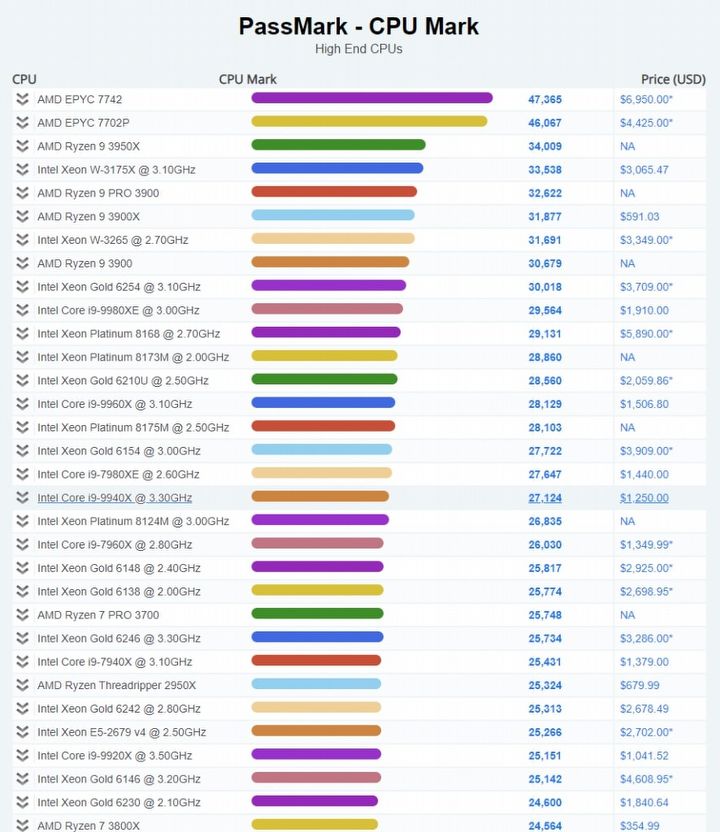Click the 28,103 CPU Mark score
This screenshot has height=832, width=720.
coord(545,427)
